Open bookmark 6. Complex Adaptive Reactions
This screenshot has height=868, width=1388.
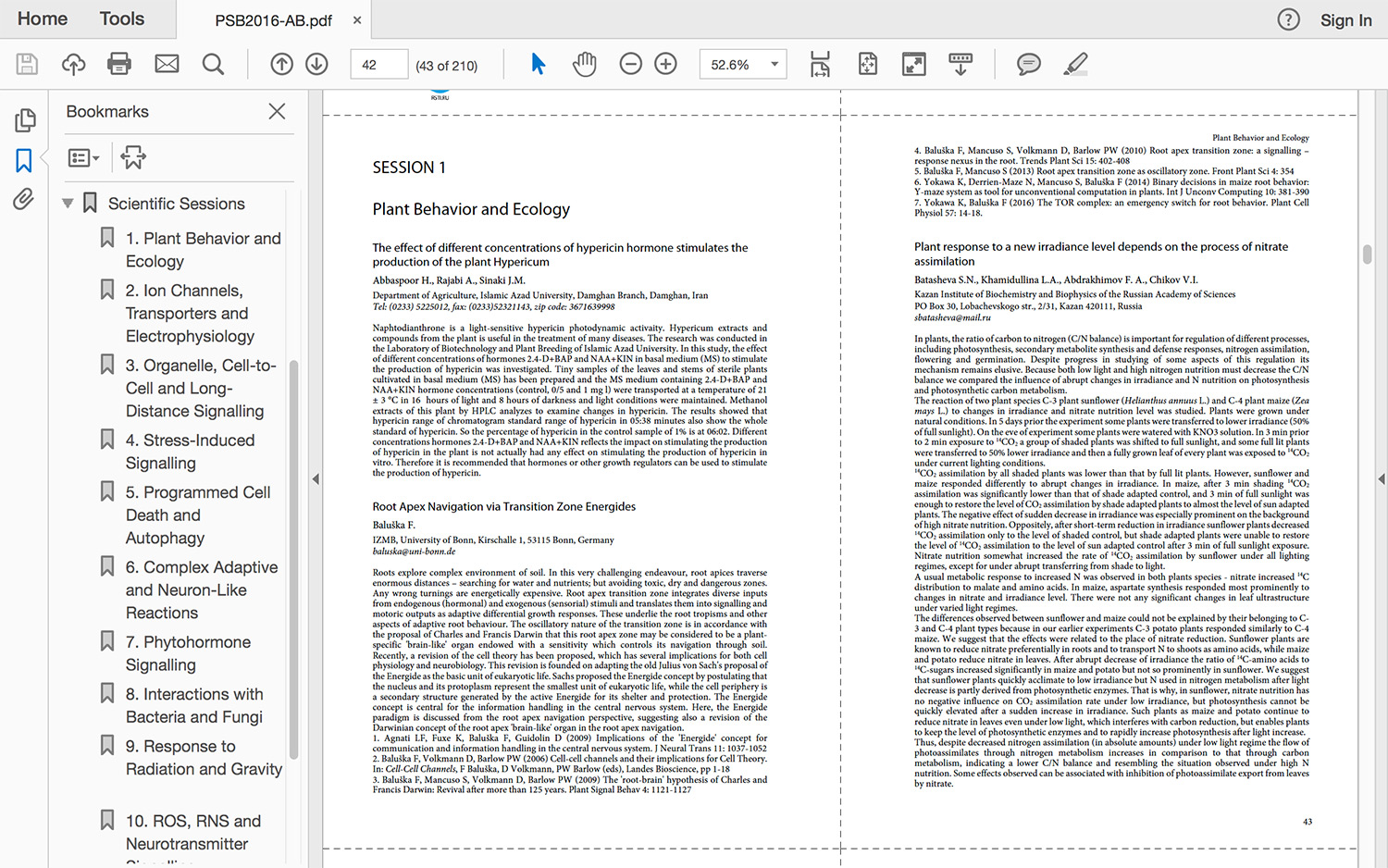202,590
